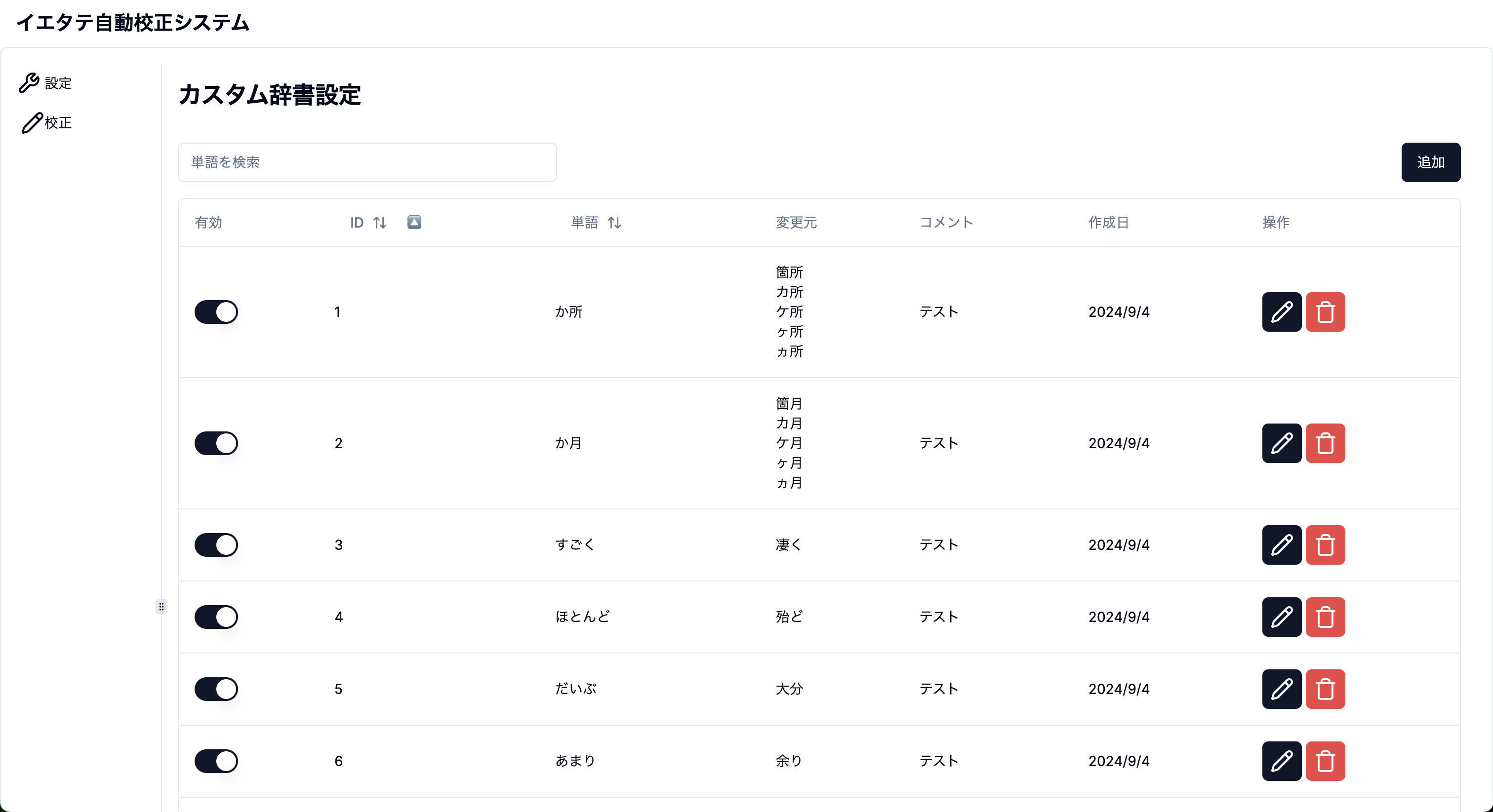Click the 変更元 column header
This screenshot has height=812, width=1493.
(x=796, y=223)
